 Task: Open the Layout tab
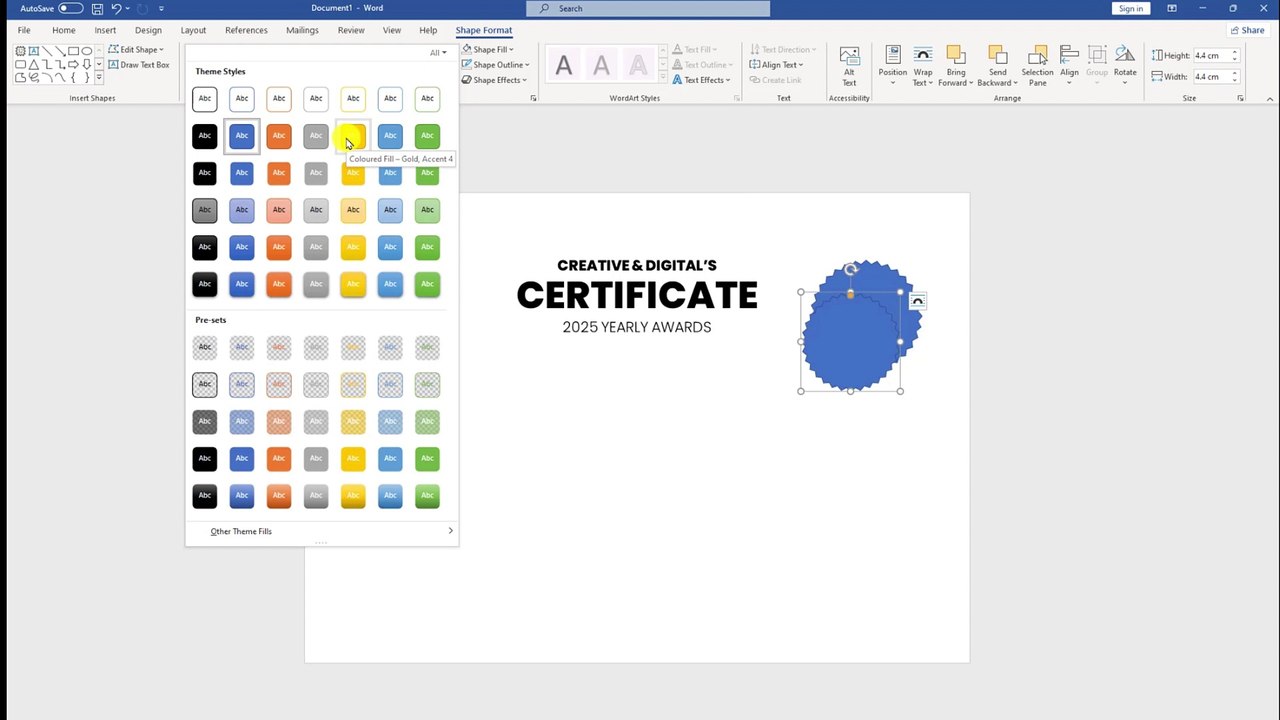click(x=193, y=30)
